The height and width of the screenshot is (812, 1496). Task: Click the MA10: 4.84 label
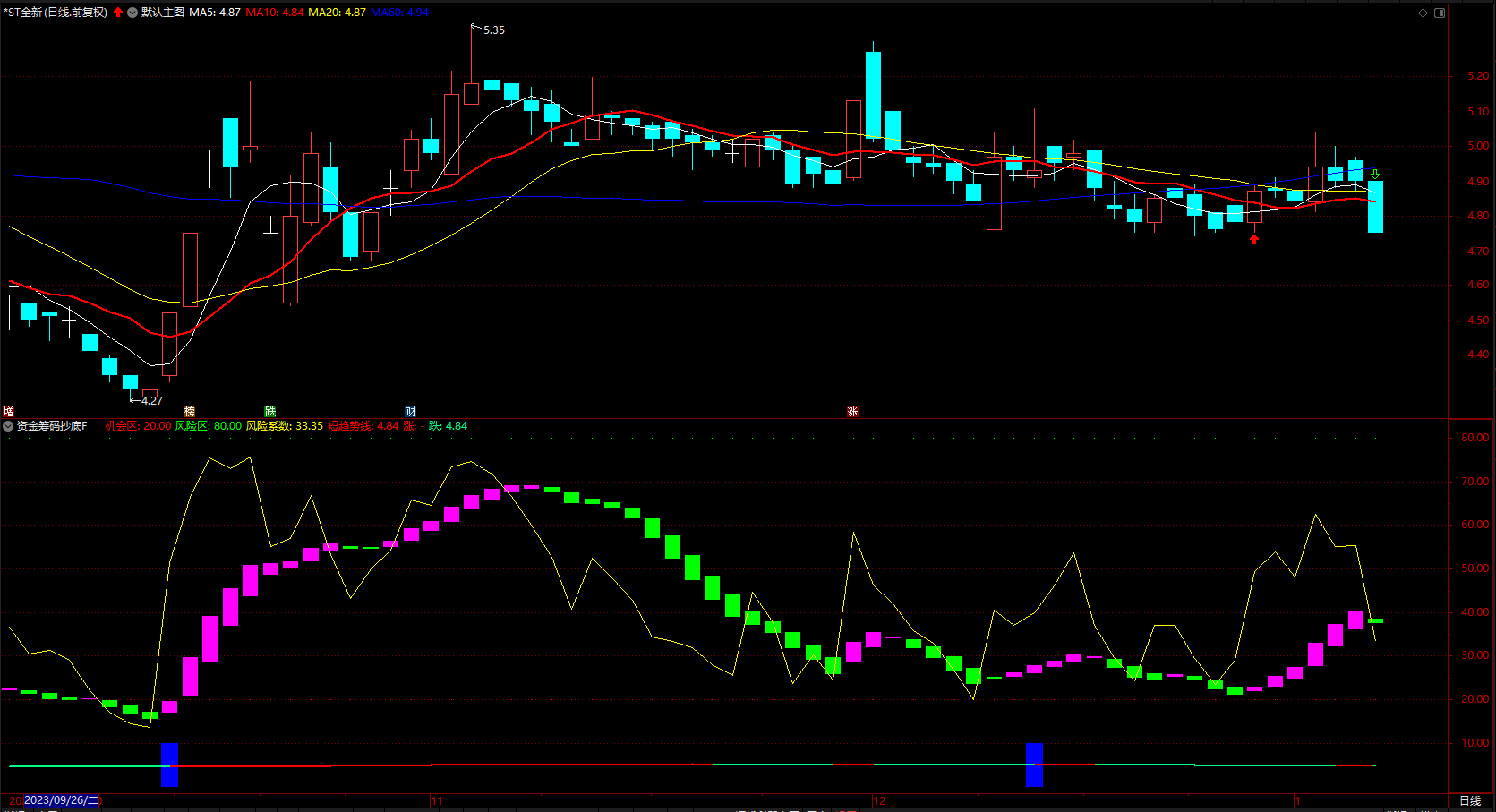[x=275, y=13]
